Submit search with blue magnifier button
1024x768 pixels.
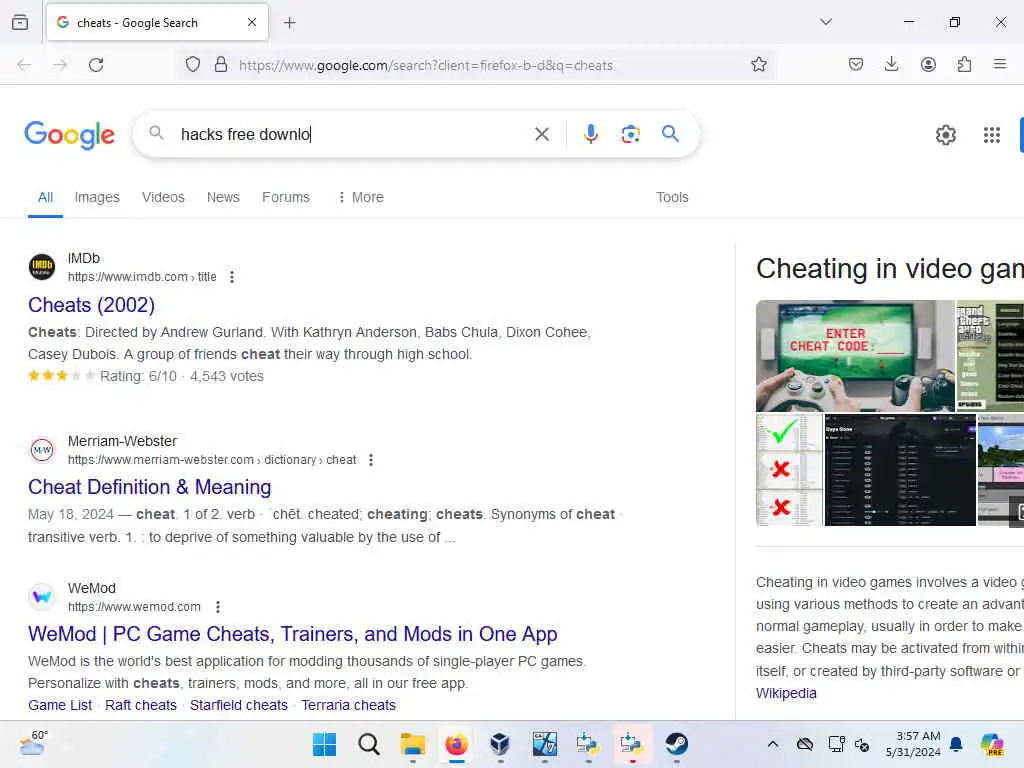[x=670, y=134]
